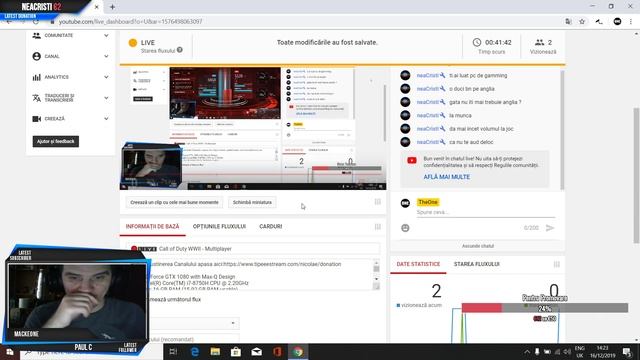Click the translate page icon in address bar
640x360 pixels.
[568, 22]
